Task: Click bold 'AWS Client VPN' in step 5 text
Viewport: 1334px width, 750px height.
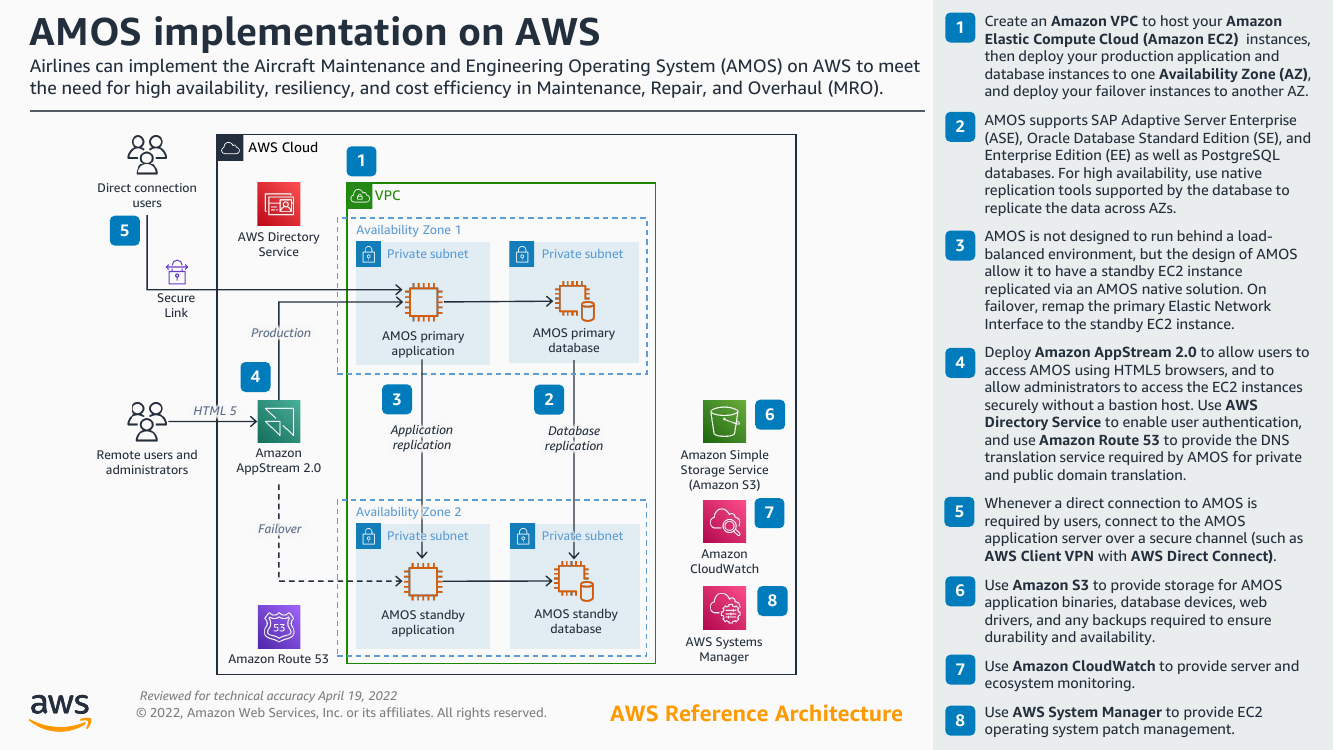Action: [1041, 556]
